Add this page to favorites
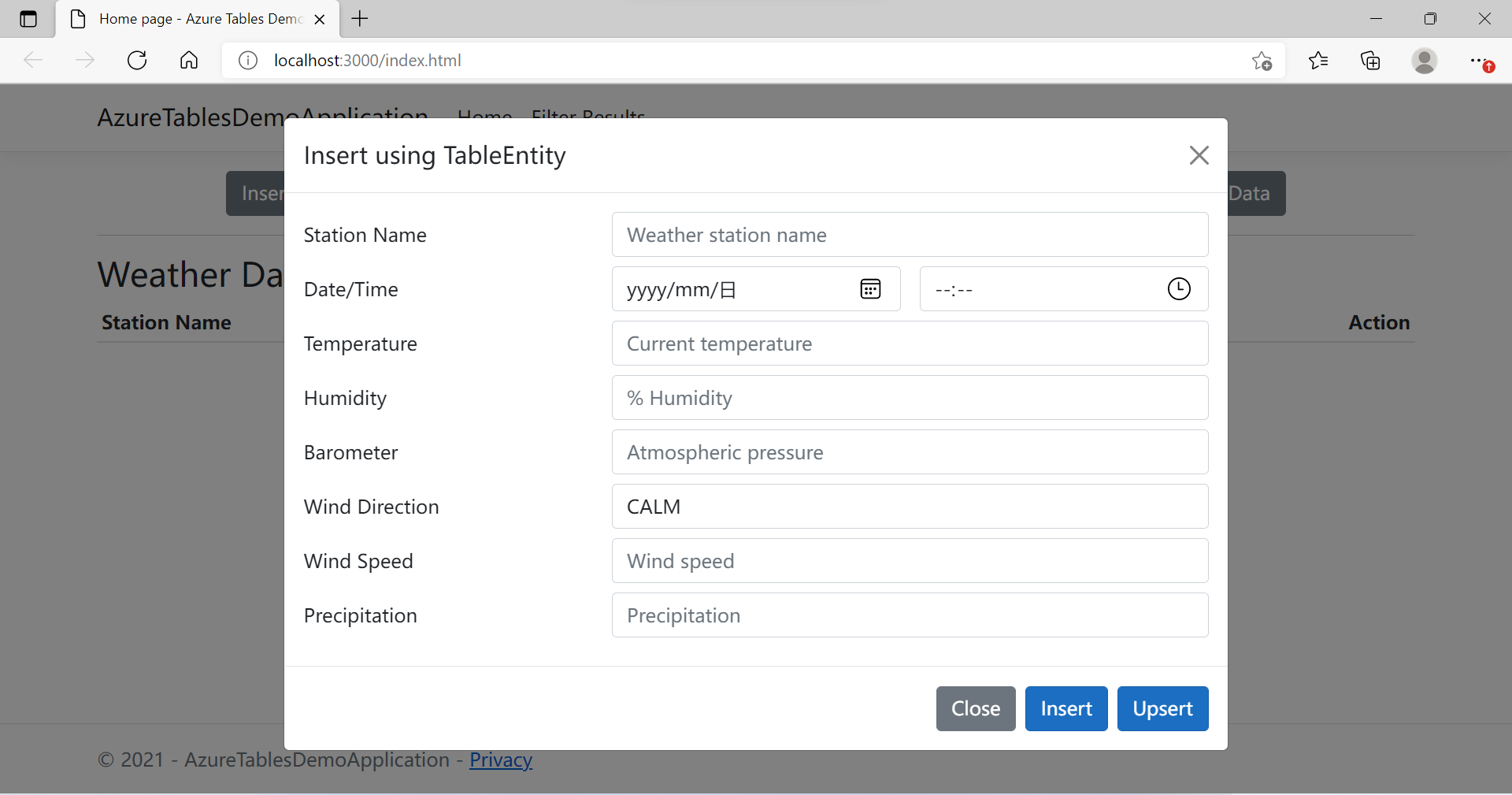1512x795 pixels. tap(1262, 61)
